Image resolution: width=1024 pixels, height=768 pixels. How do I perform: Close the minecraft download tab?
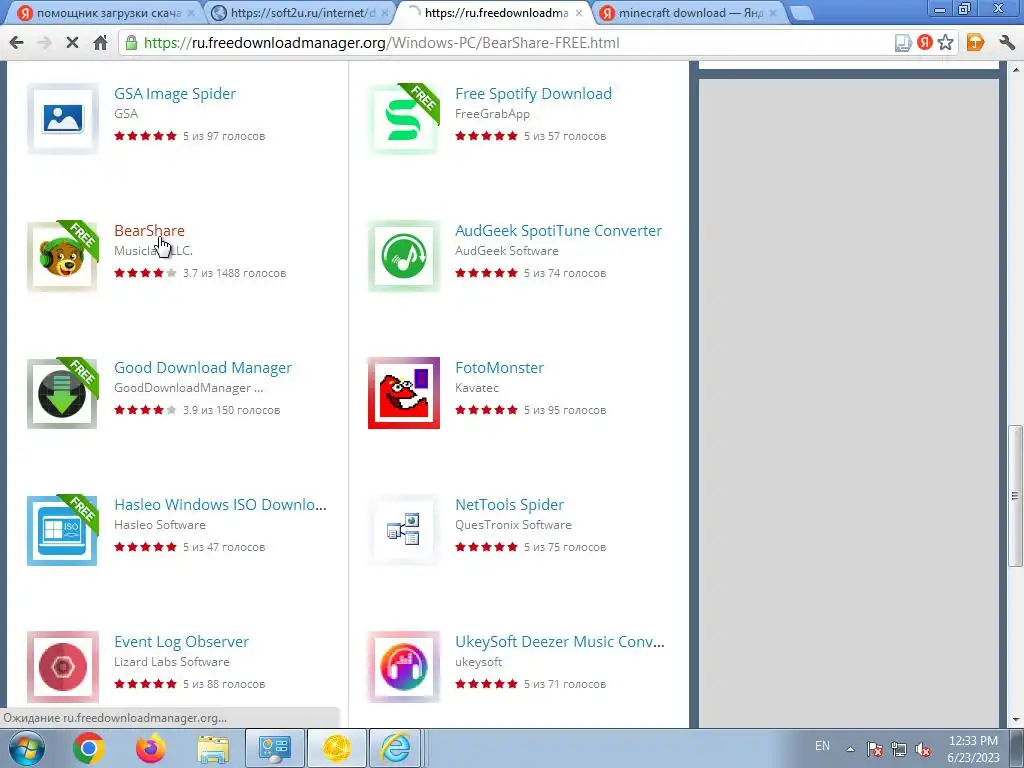773,13
